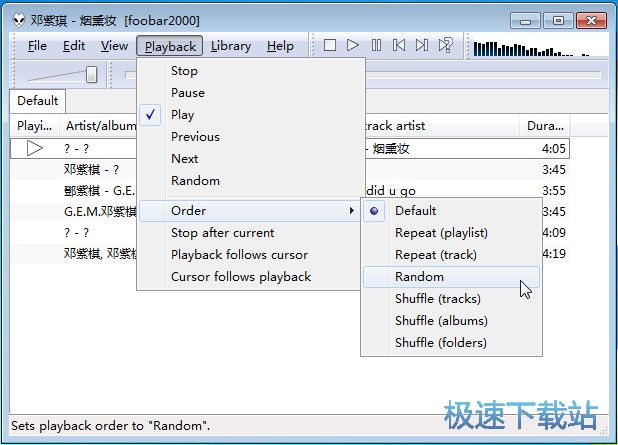Choose Random in the Playback menu

(x=250, y=181)
